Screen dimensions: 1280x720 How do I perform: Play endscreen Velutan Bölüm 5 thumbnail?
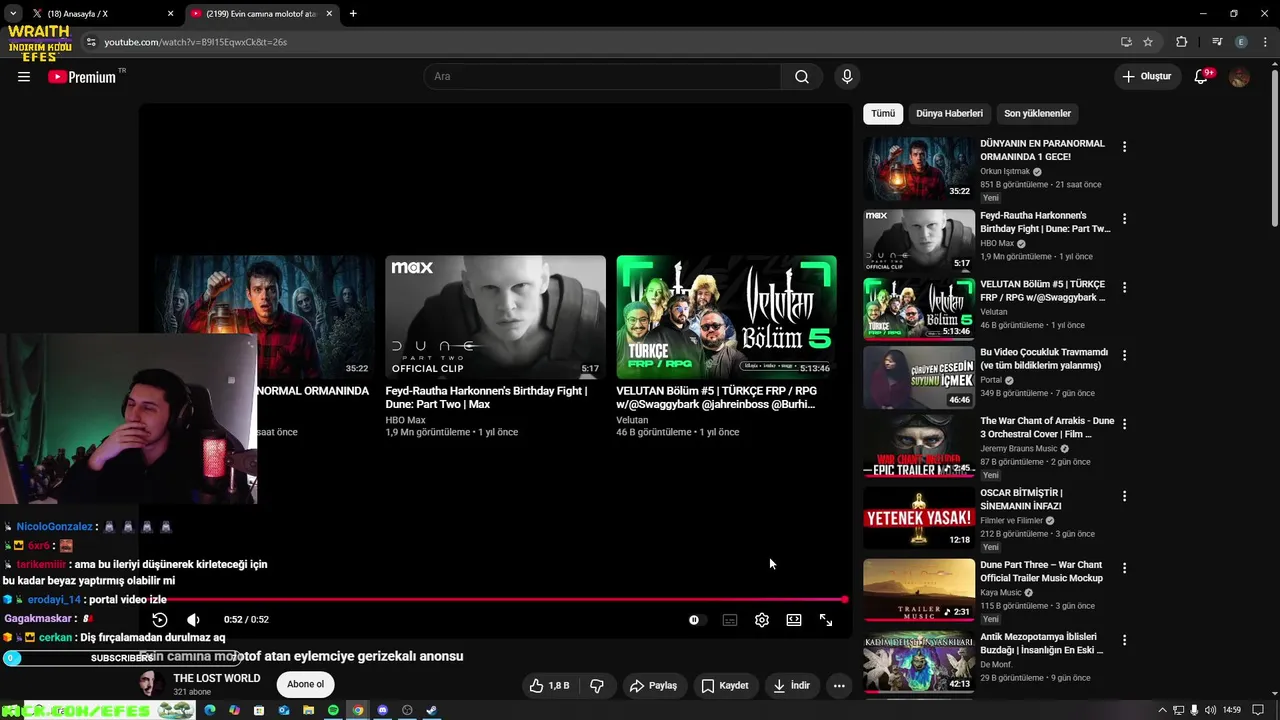(x=726, y=317)
